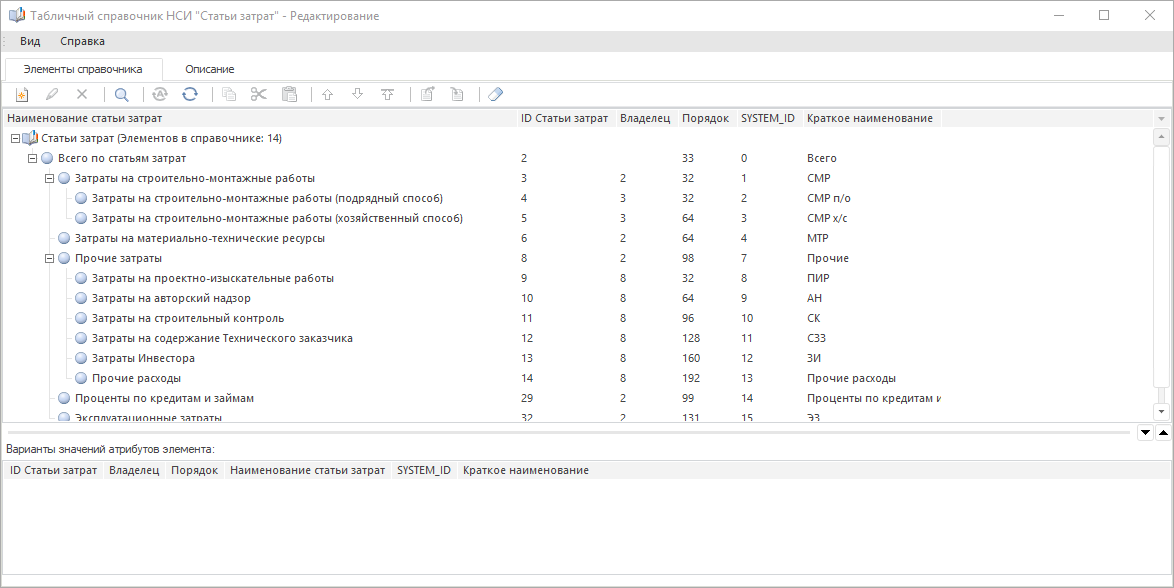Open the 'Вид' menu

30,41
